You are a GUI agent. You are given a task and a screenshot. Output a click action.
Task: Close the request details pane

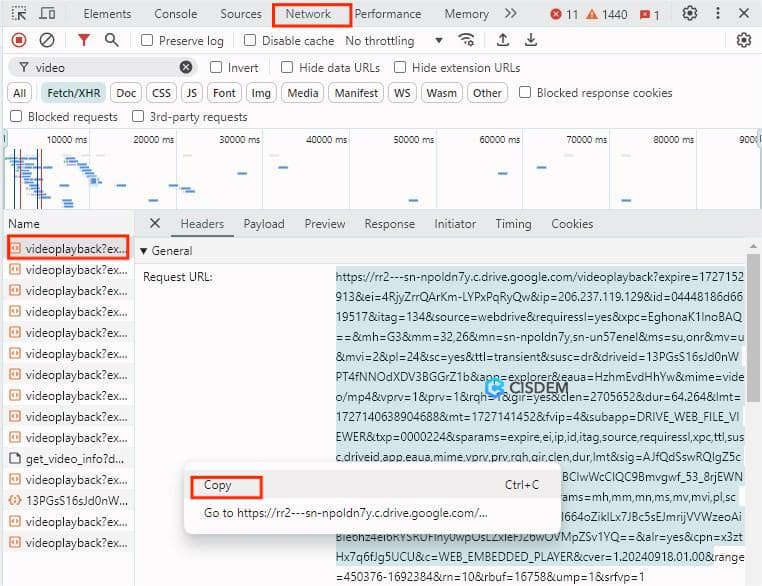pos(155,223)
